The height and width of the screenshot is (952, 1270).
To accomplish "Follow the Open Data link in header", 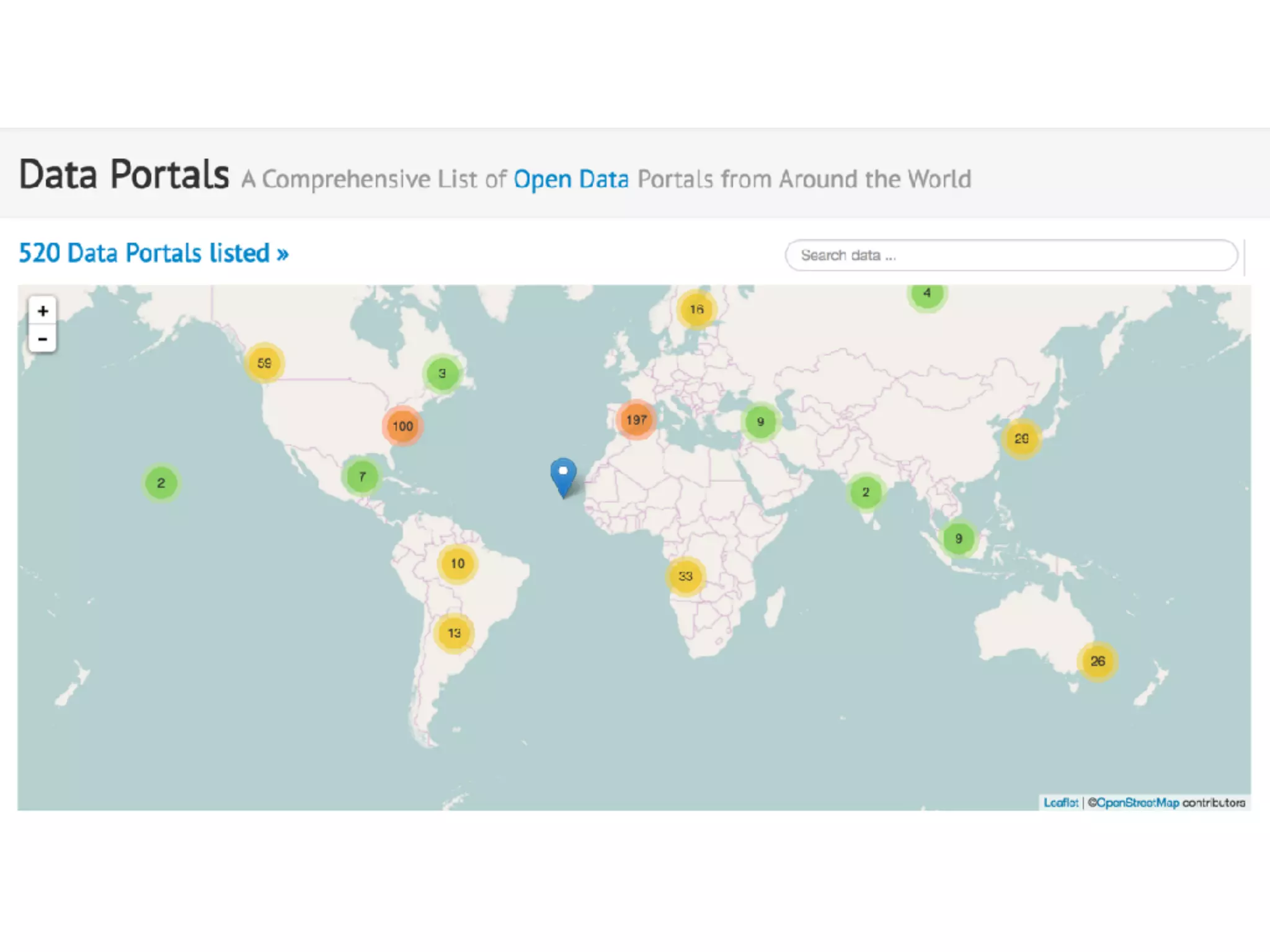I will point(571,180).
